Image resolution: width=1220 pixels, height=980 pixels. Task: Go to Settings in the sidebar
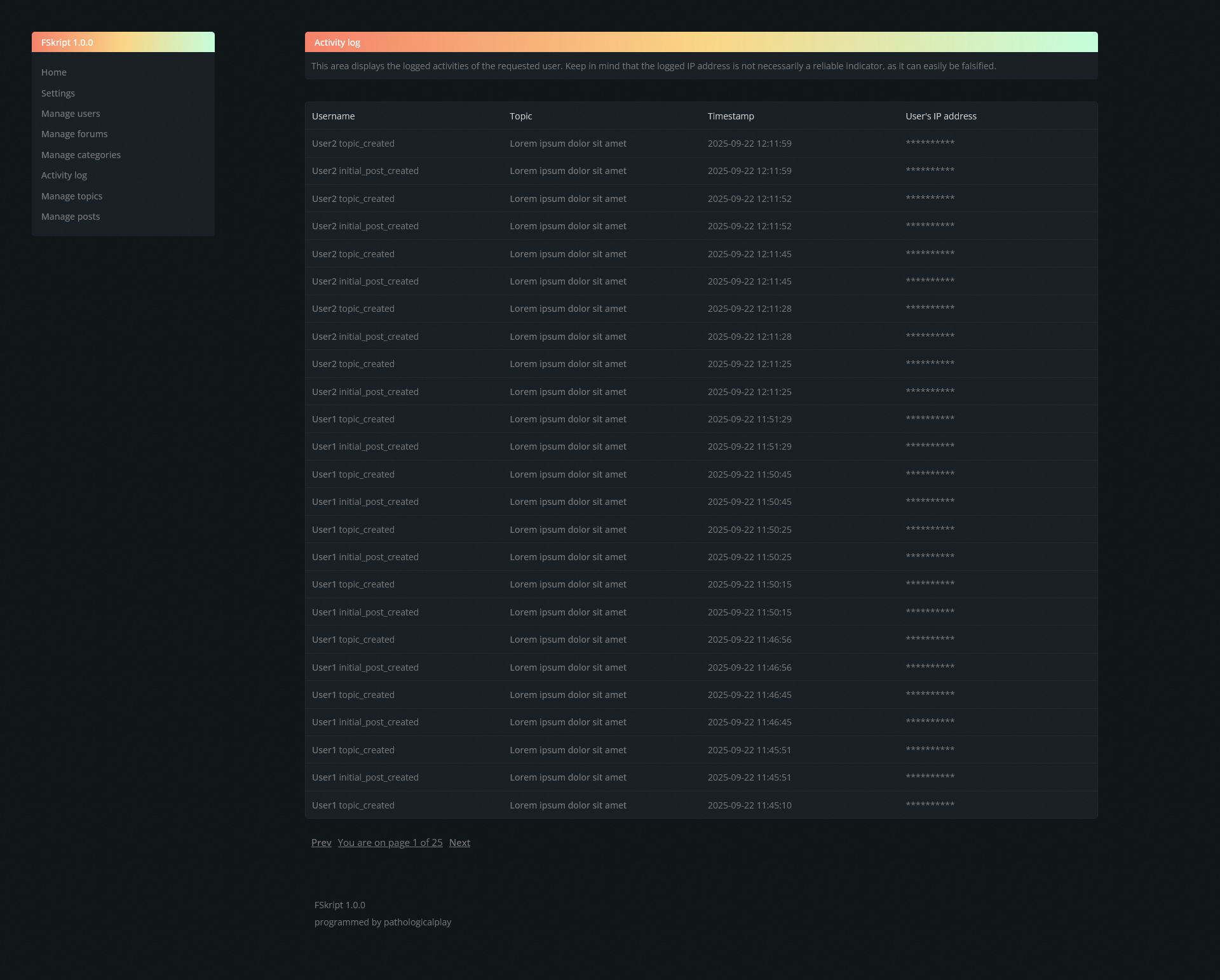point(58,93)
